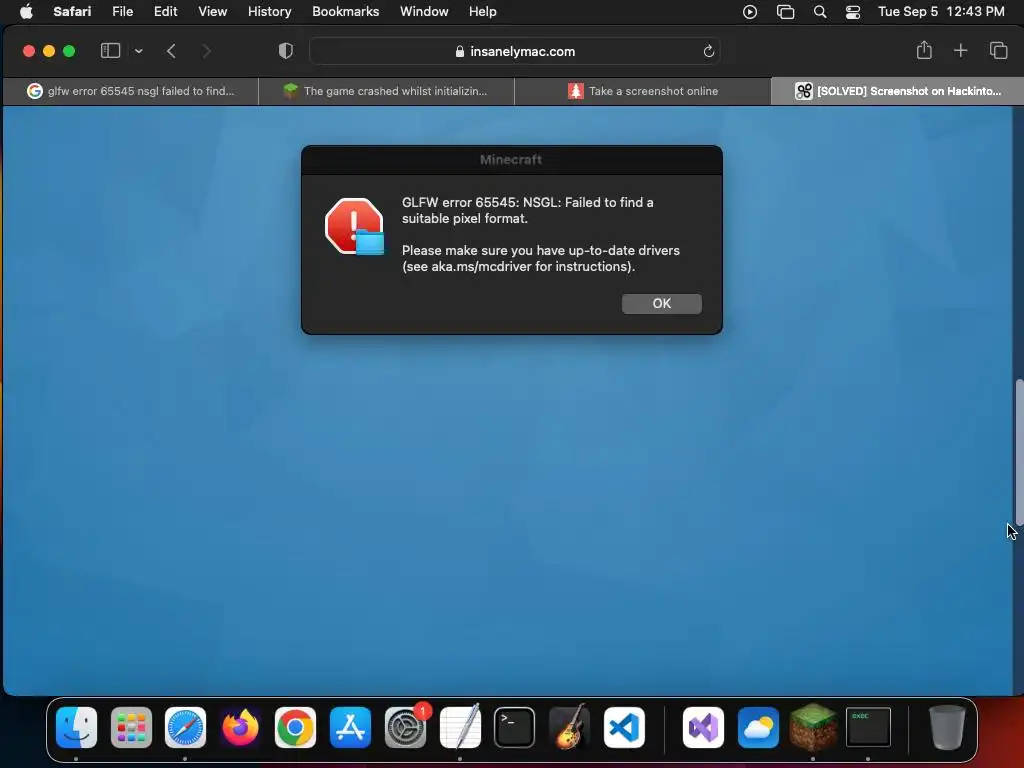The height and width of the screenshot is (768, 1024).
Task: Click the Now Playing menu bar icon
Action: tap(750, 12)
